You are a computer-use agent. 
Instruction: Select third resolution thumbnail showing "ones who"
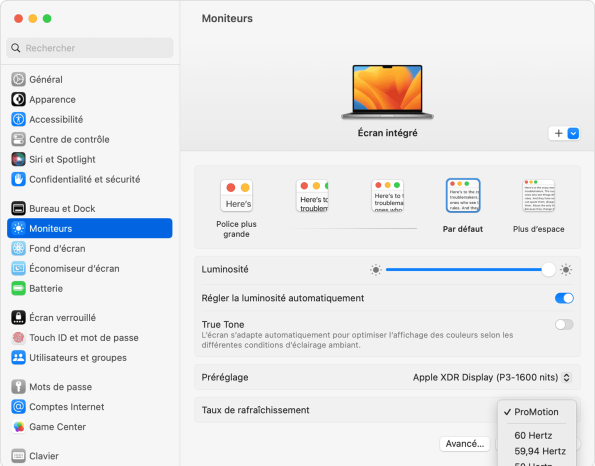(x=387, y=195)
